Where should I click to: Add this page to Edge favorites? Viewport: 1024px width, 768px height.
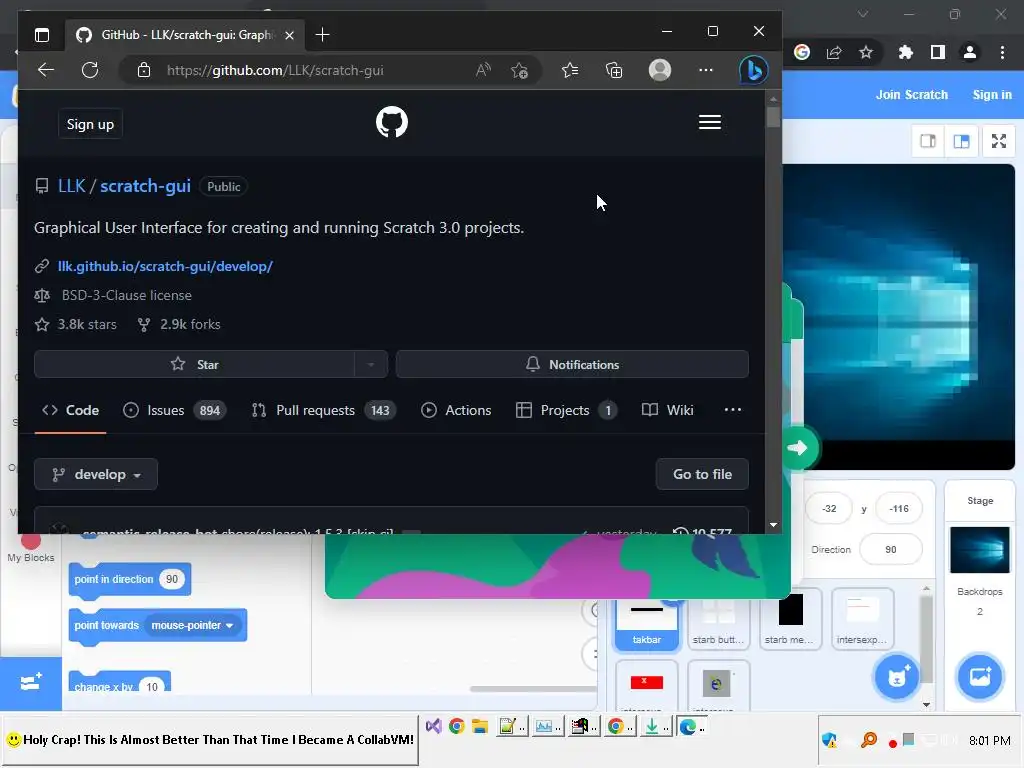pyautogui.click(x=520, y=70)
